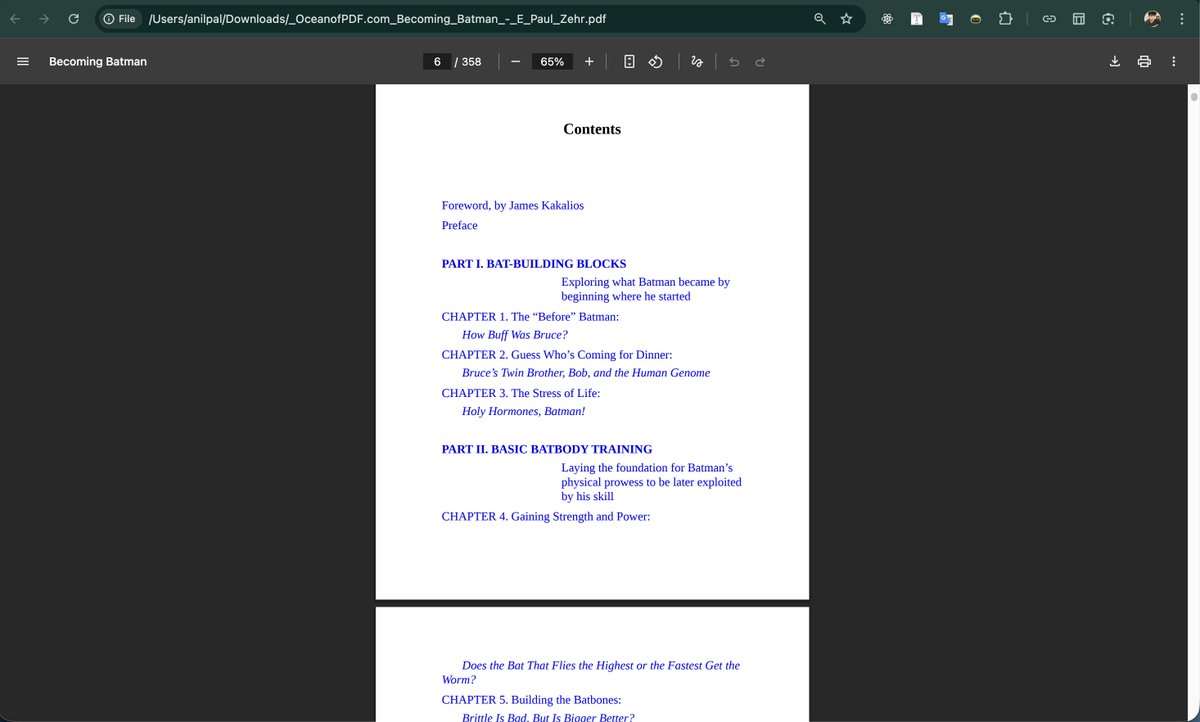Zoom out with the minus button
This screenshot has width=1200, height=722.
click(x=515, y=61)
